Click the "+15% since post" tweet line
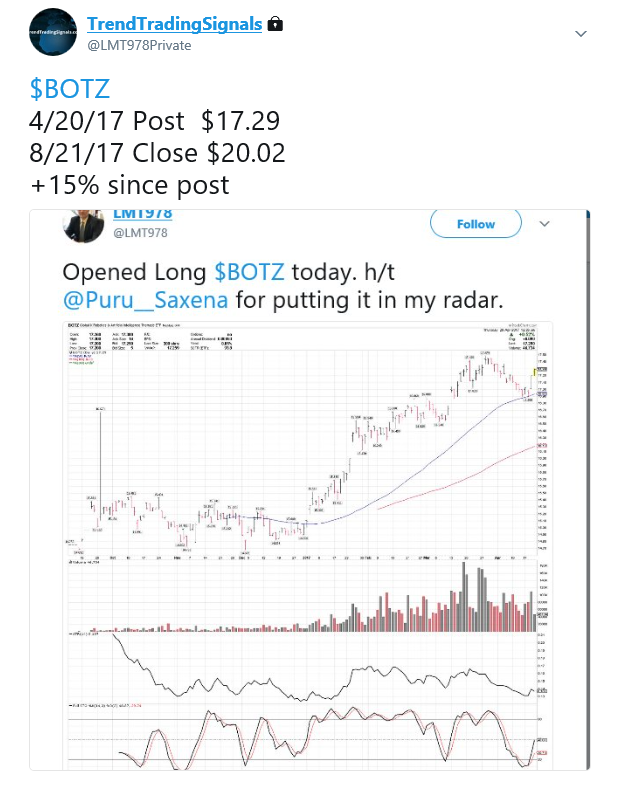Screen dimensions: 626x785 [x=129, y=185]
